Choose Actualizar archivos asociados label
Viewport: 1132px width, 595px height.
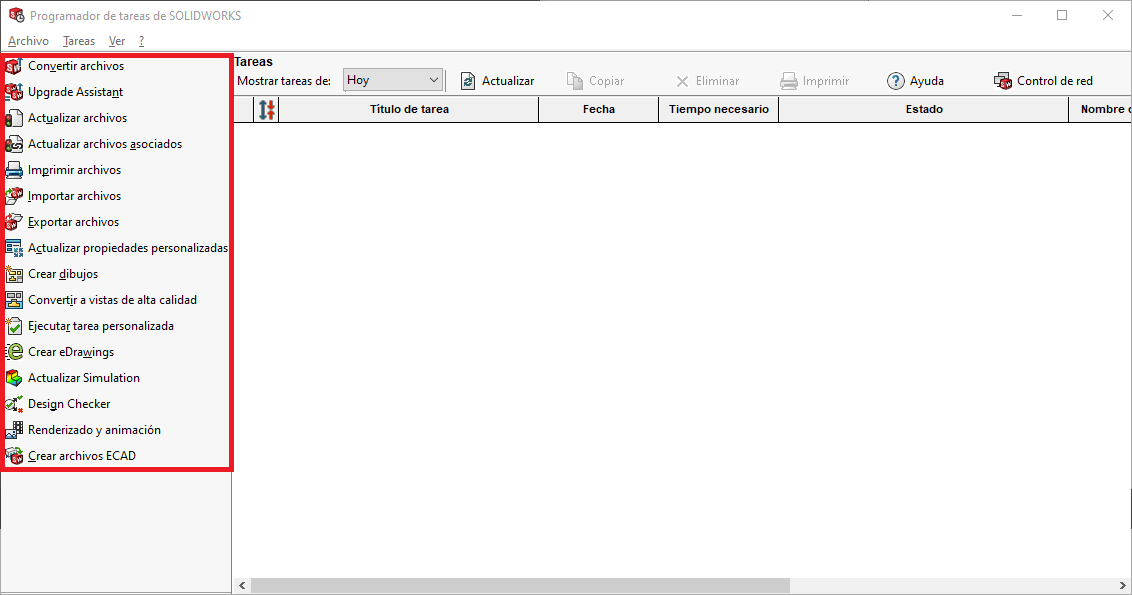pos(105,144)
